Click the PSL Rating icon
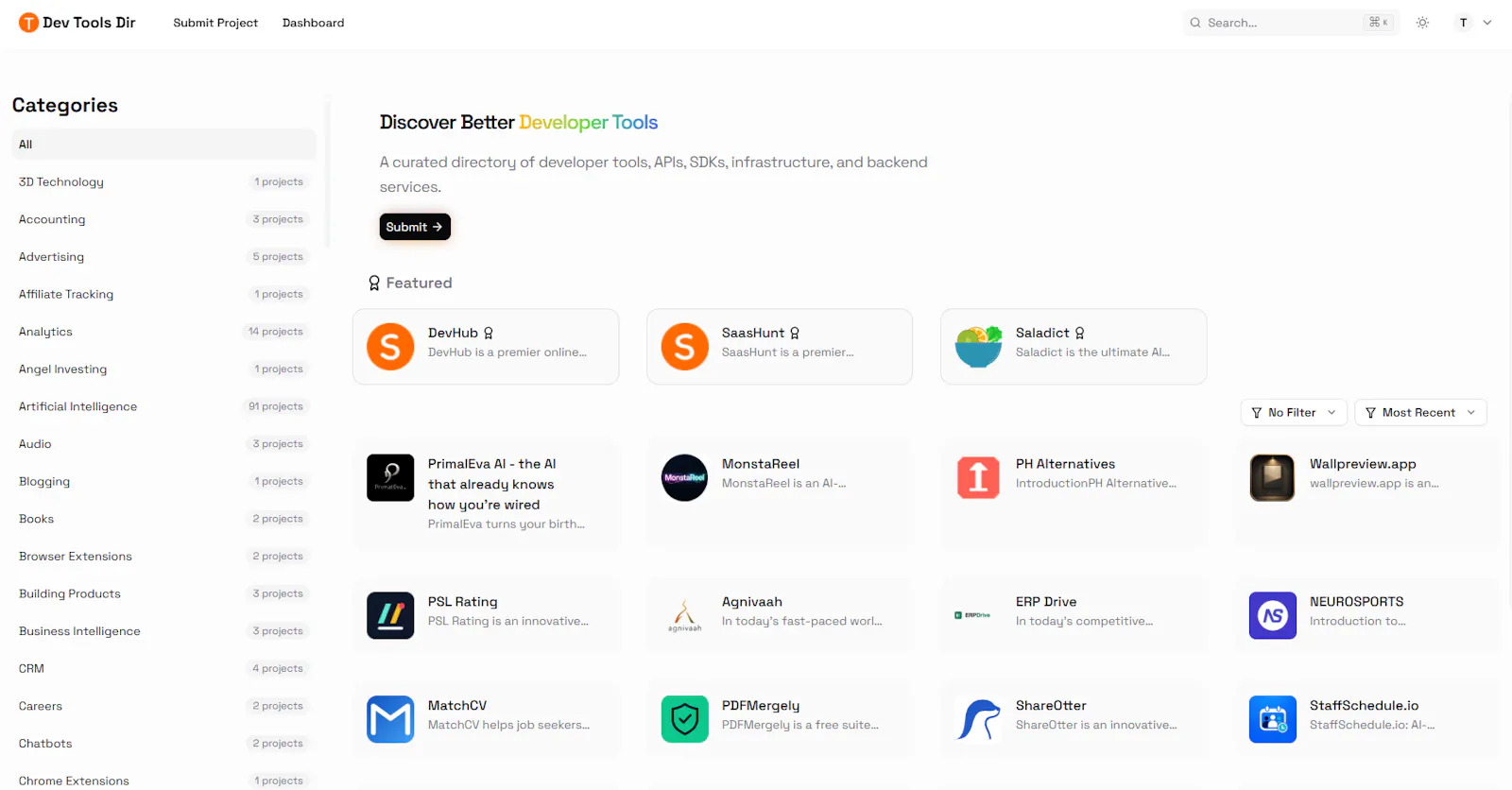This screenshot has height=790, width=1512. coord(390,615)
